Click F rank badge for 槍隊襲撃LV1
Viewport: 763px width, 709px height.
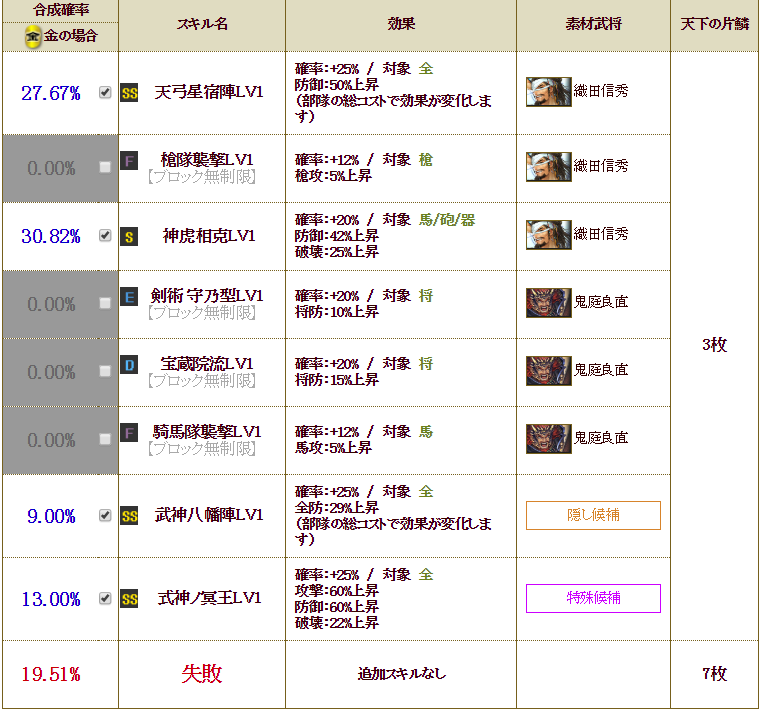129,161
